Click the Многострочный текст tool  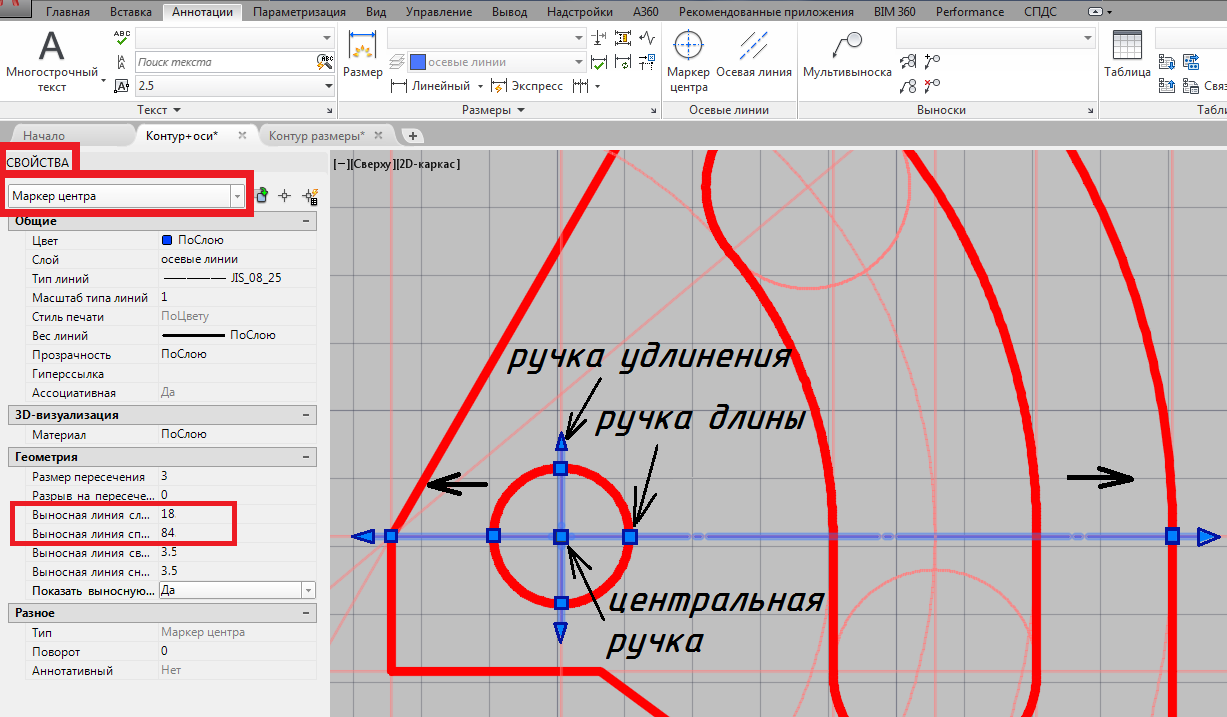(x=52, y=62)
